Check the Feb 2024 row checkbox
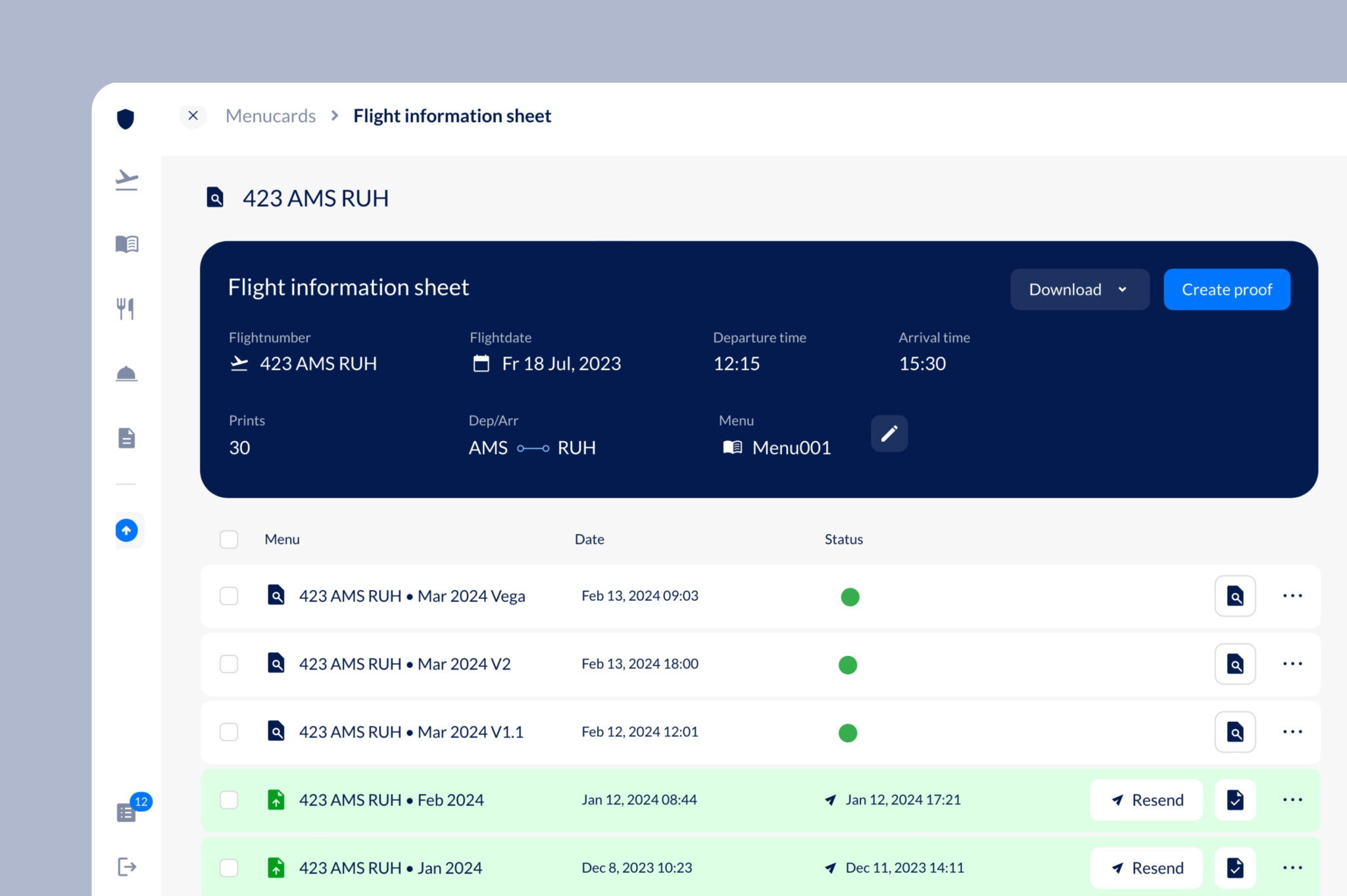This screenshot has height=896, width=1347. [229, 800]
